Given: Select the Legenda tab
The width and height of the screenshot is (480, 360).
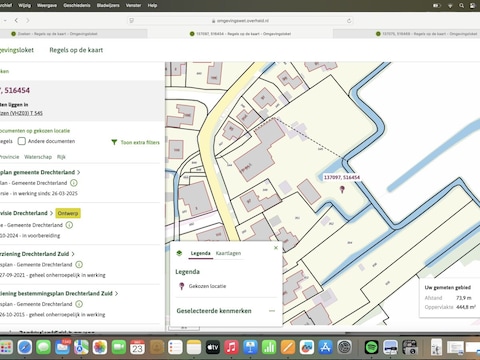Looking at the screenshot, I should click(x=200, y=253).
